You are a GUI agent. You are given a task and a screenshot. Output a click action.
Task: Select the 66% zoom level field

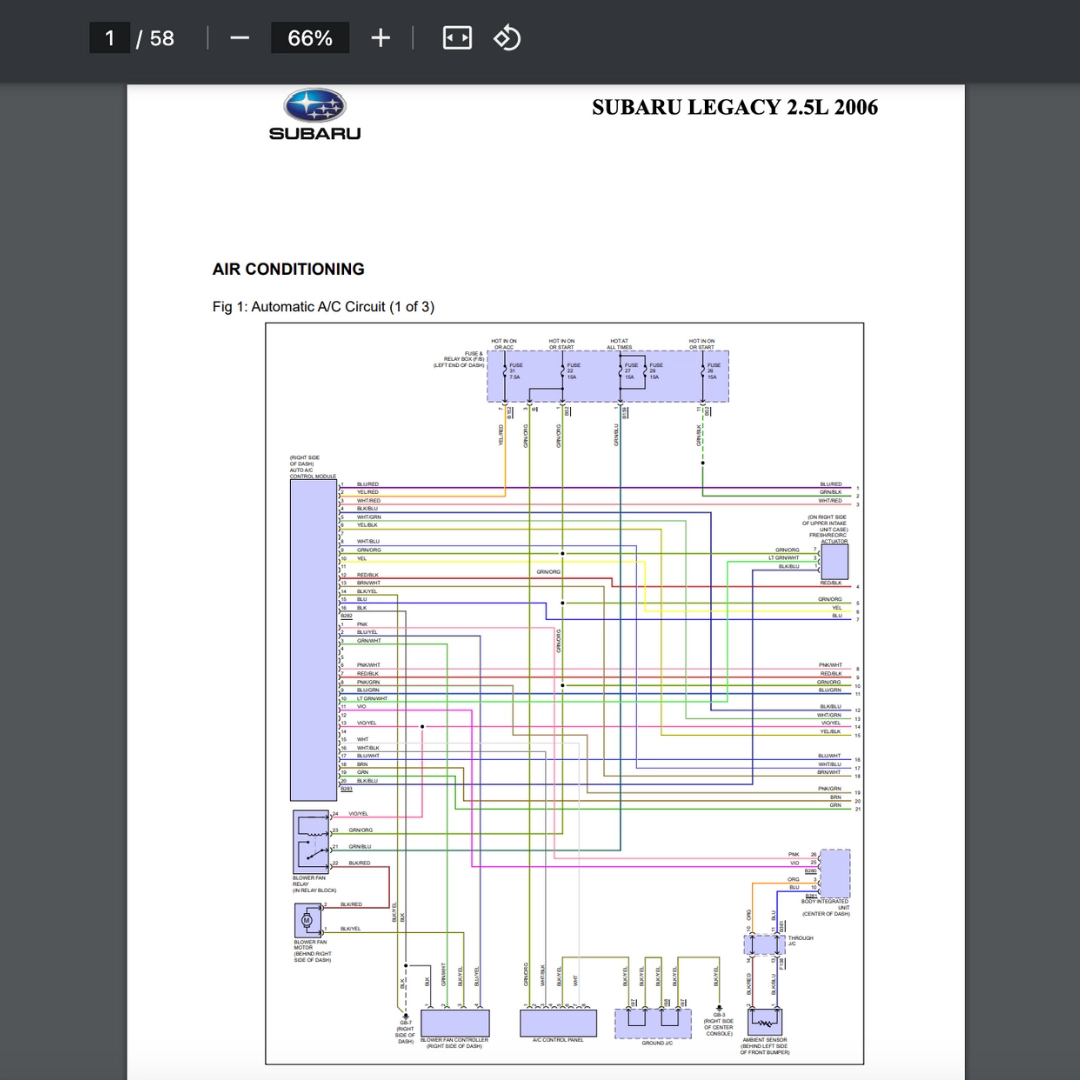pyautogui.click(x=310, y=38)
